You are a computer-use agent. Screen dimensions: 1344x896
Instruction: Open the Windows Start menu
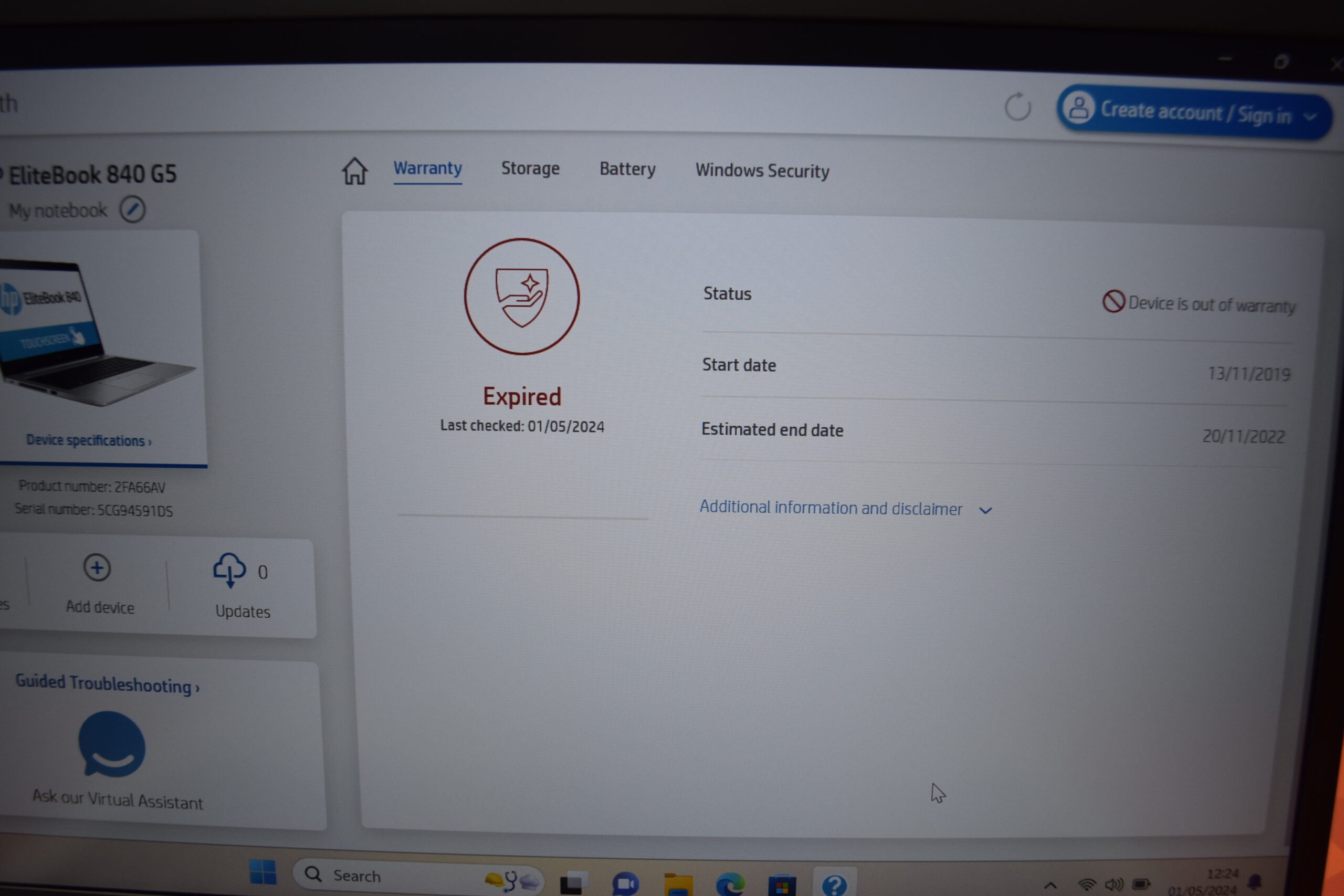263,872
